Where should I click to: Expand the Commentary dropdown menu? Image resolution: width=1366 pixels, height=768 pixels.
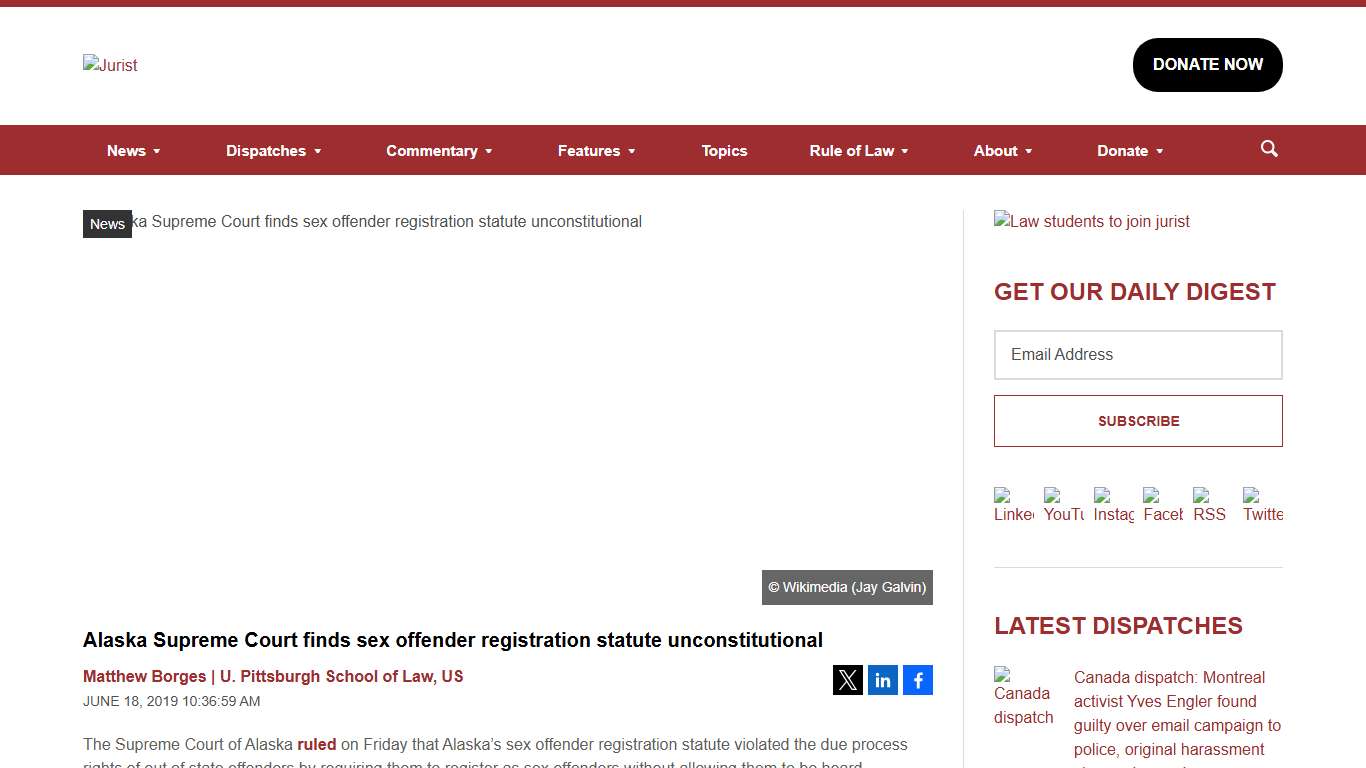pos(439,151)
